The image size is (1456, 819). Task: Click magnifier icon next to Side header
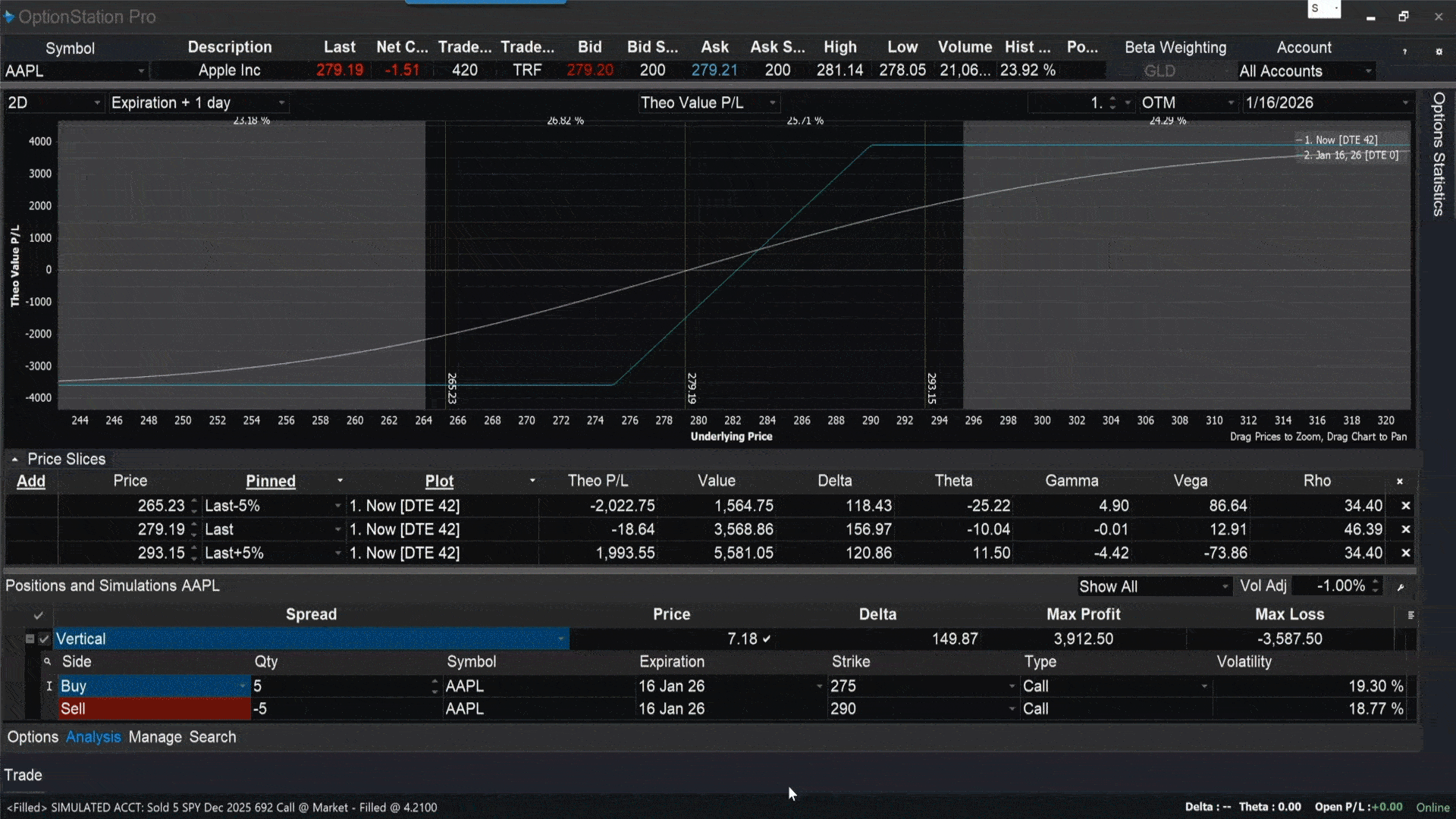pos(47,661)
